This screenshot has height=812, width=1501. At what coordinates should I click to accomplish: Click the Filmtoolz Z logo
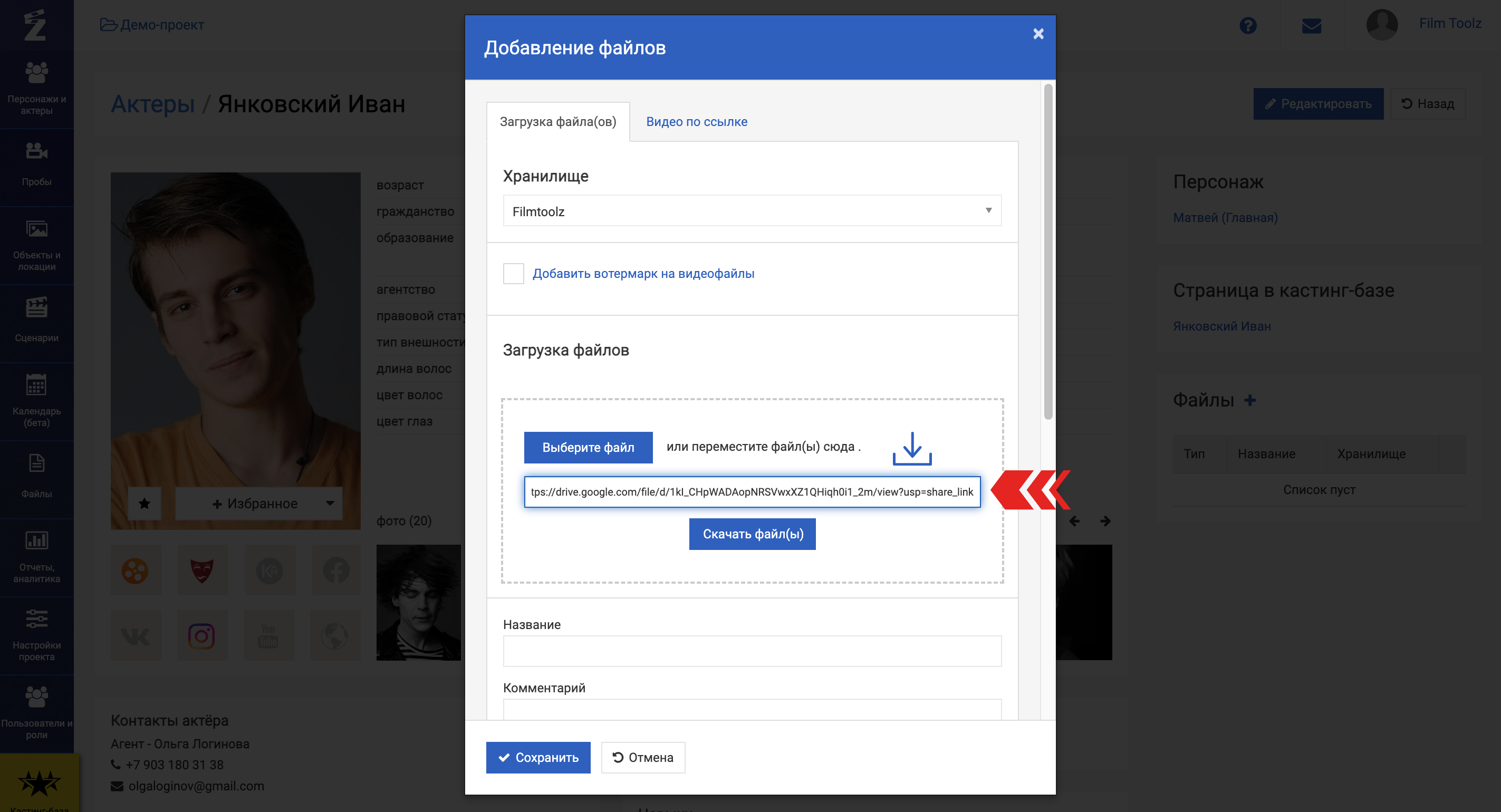35,24
